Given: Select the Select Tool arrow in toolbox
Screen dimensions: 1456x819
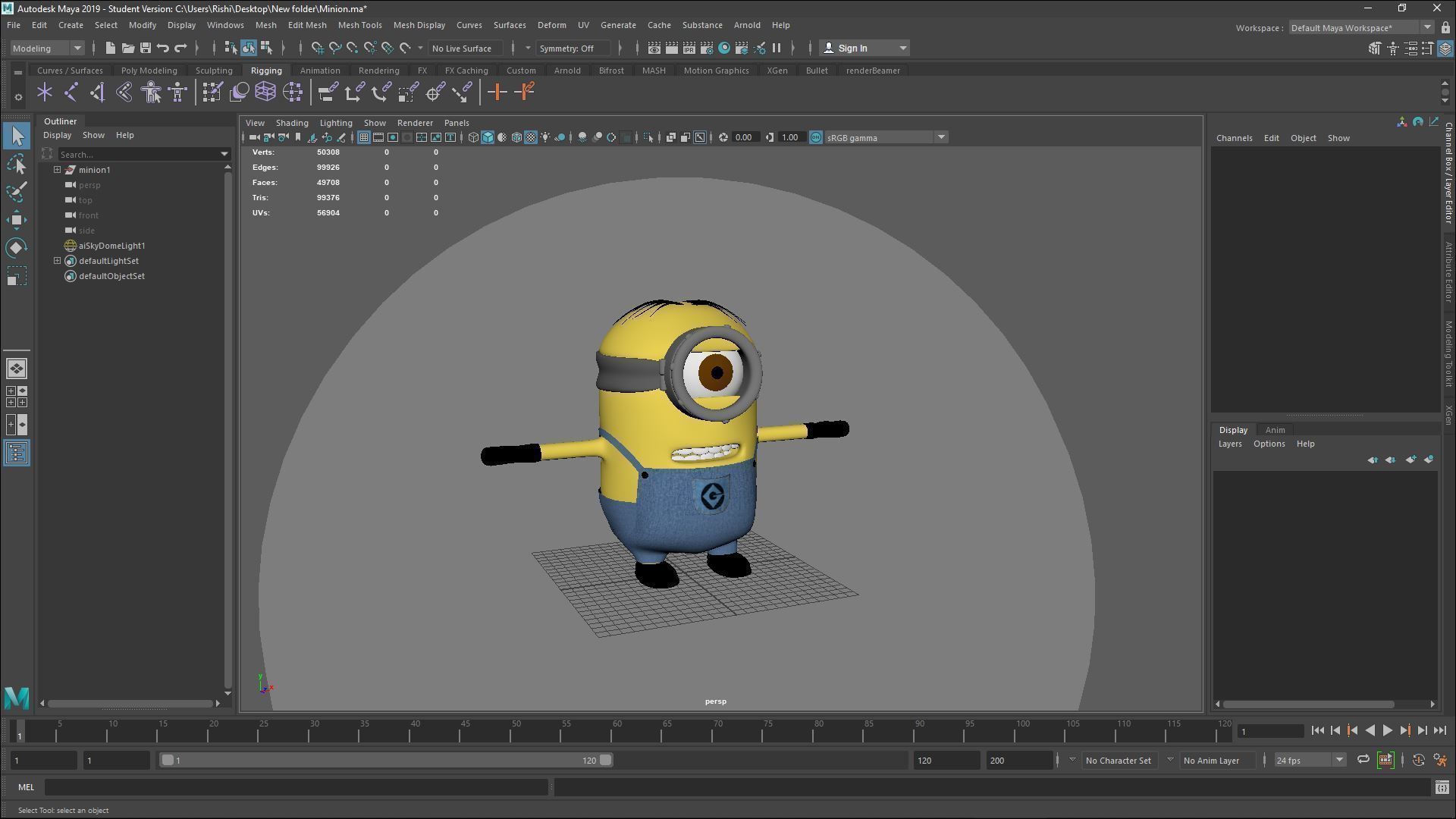Looking at the screenshot, I should [17, 136].
